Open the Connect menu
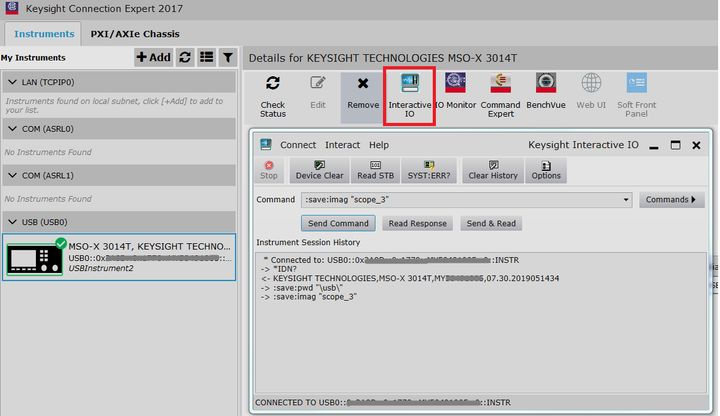This screenshot has width=720, height=416. coord(298,145)
